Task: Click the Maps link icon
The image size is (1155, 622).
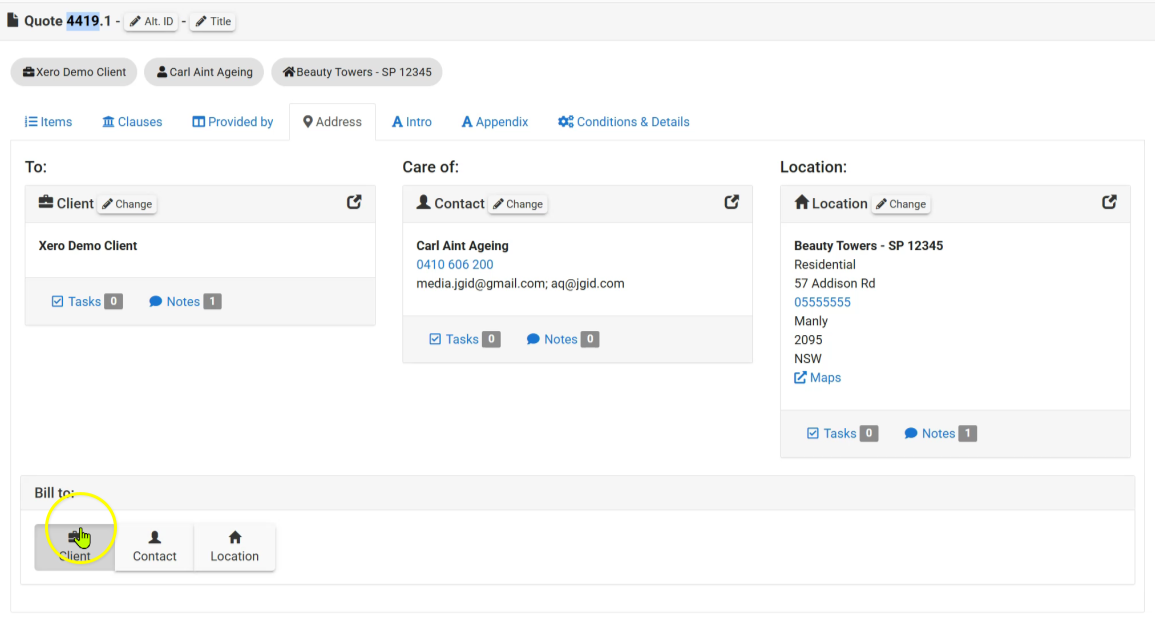Action: [x=800, y=377]
